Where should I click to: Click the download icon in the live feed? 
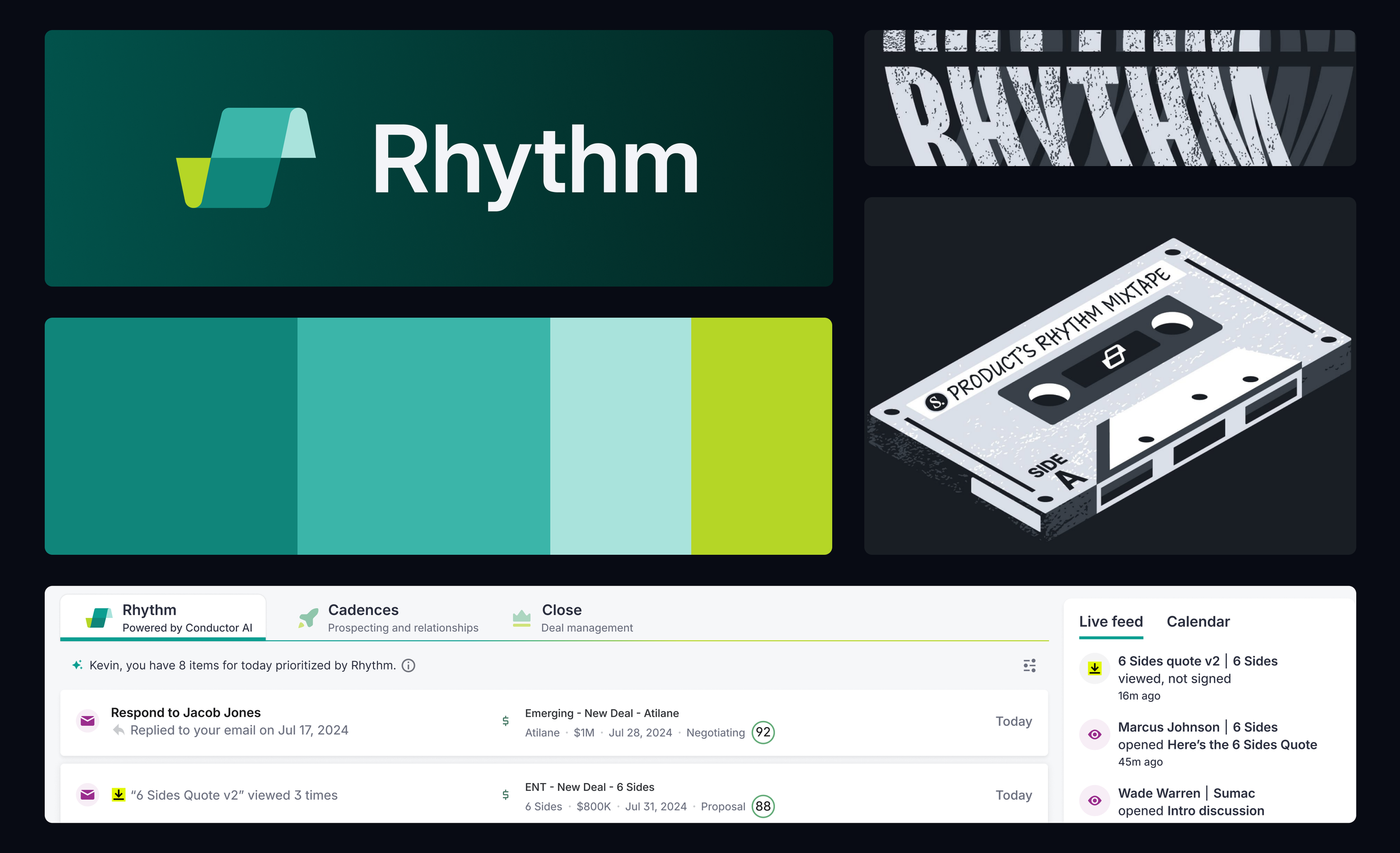click(x=1094, y=668)
